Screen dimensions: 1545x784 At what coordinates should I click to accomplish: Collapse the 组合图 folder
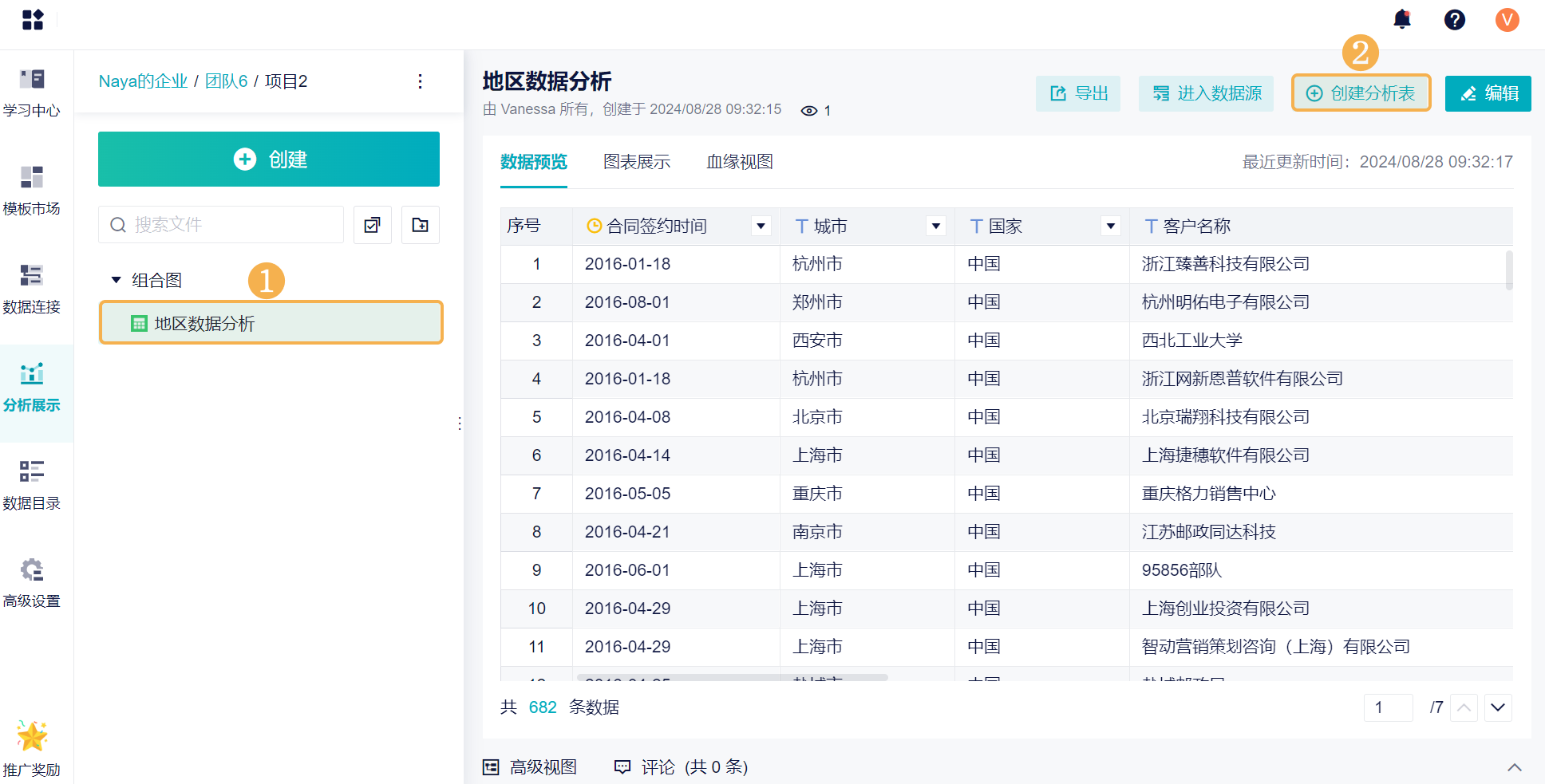[x=116, y=280]
